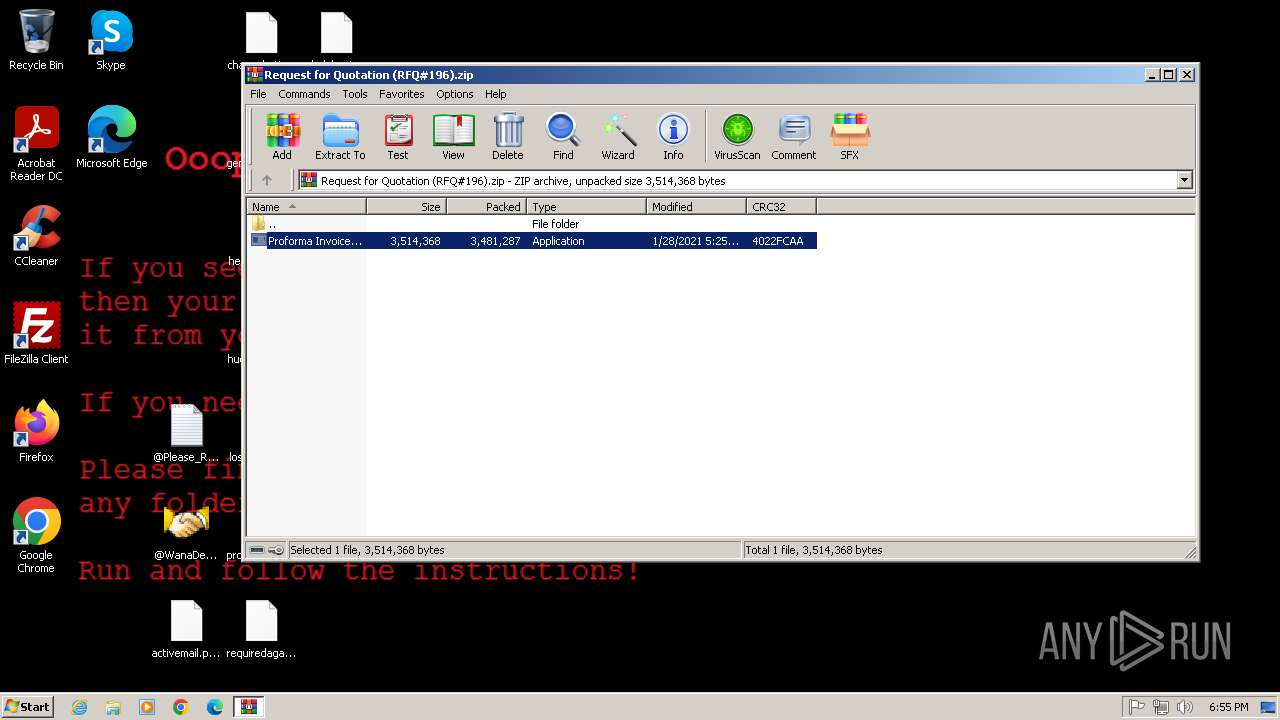This screenshot has height=720, width=1280.
Task: Open CCleaner desktop shortcut
Action: pyautogui.click(x=36, y=236)
